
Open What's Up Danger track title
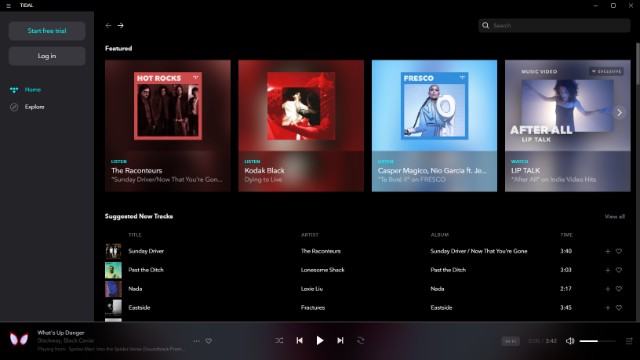[61, 333]
